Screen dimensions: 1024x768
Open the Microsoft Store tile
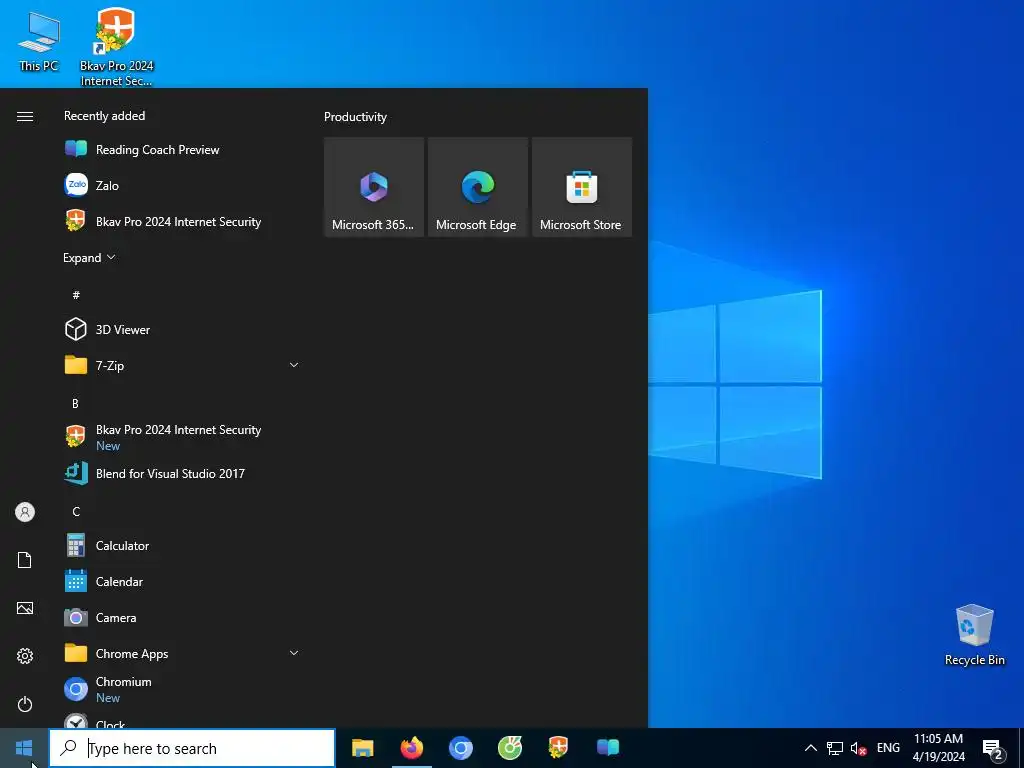(x=581, y=187)
